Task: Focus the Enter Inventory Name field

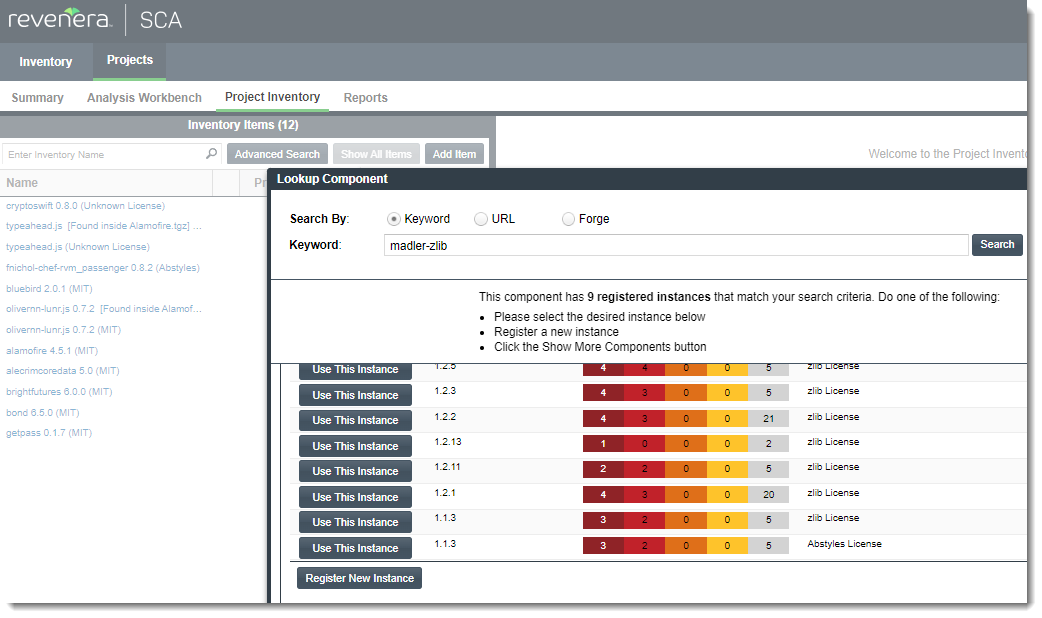Action: pos(104,154)
